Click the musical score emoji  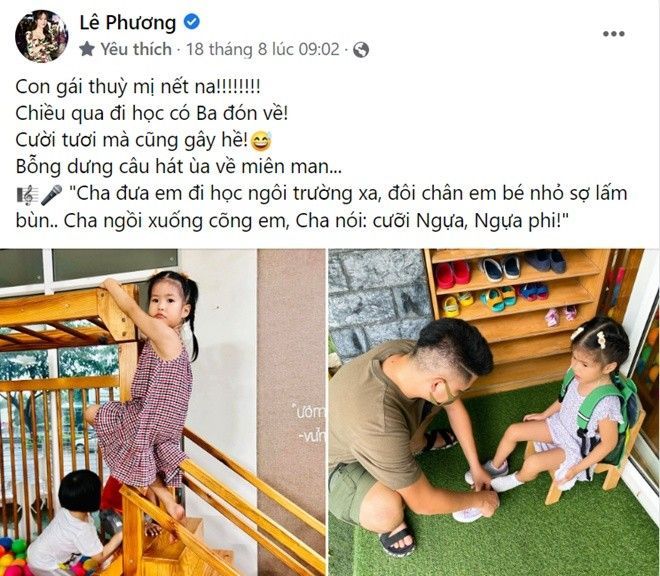tap(27, 195)
